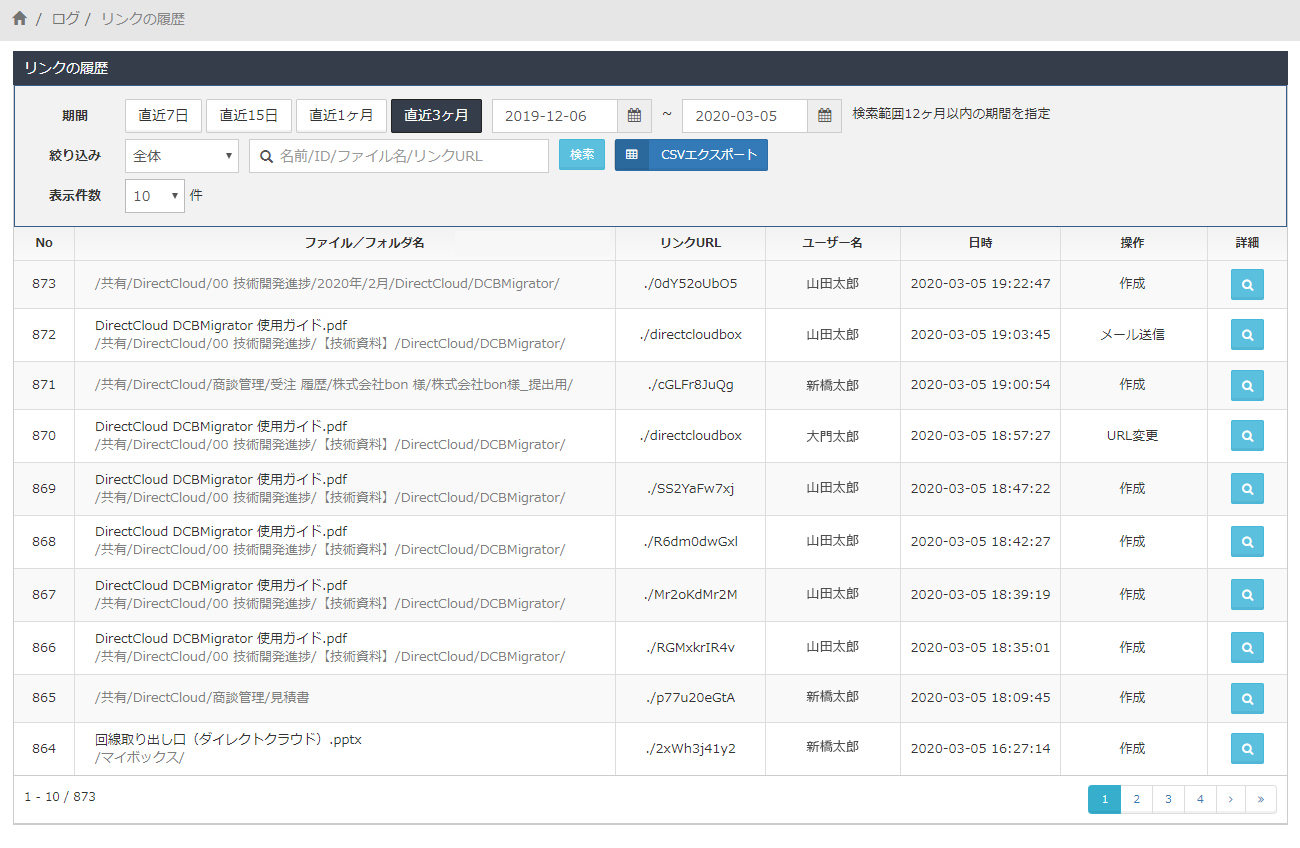The height and width of the screenshot is (848, 1300).
Task: Click link URL ./0dY52oUbO5
Action: pyautogui.click(x=690, y=284)
